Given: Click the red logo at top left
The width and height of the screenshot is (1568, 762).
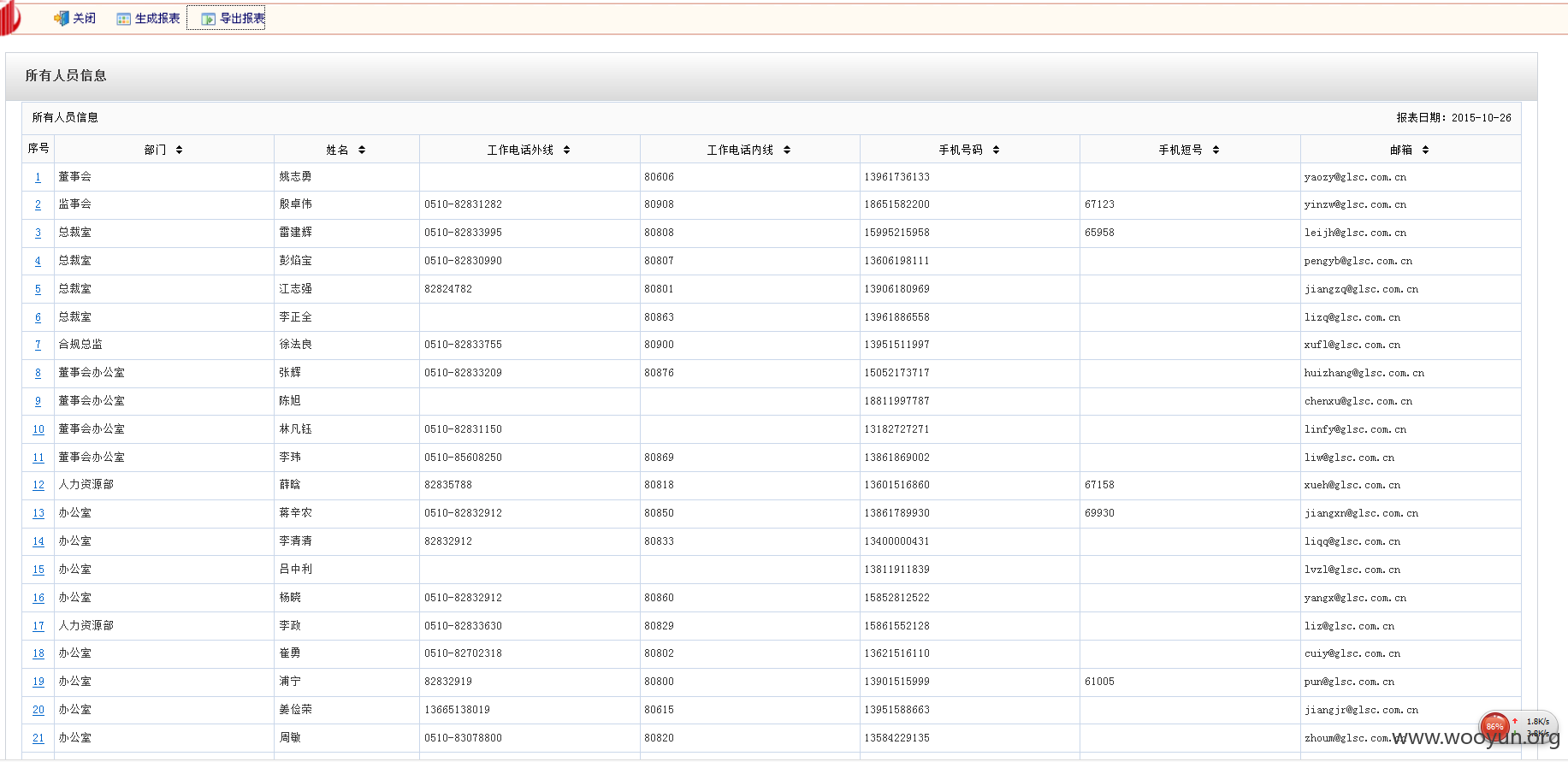Looking at the screenshot, I should (9, 18).
